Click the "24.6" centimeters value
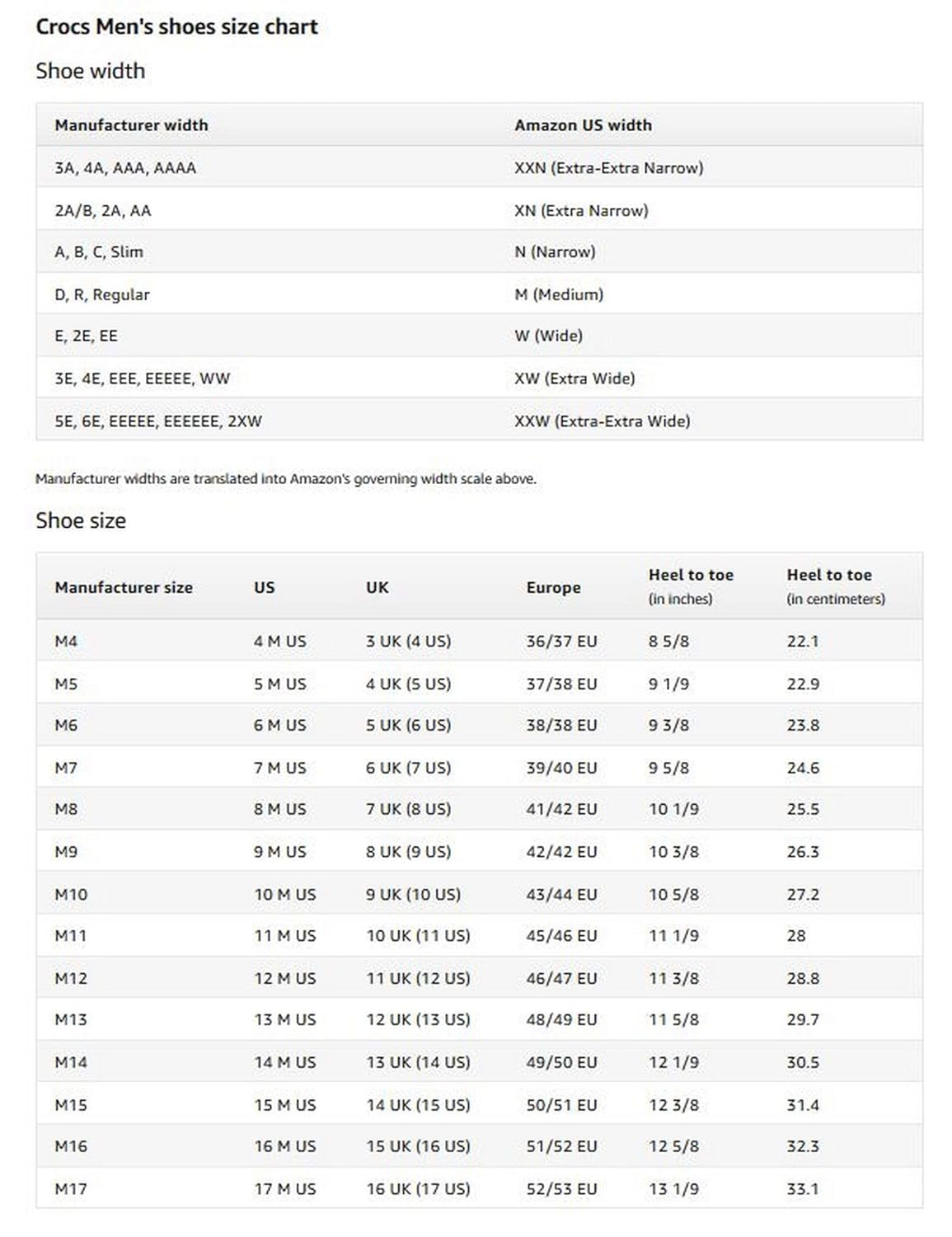This screenshot has width=952, height=1237. pyautogui.click(x=803, y=769)
